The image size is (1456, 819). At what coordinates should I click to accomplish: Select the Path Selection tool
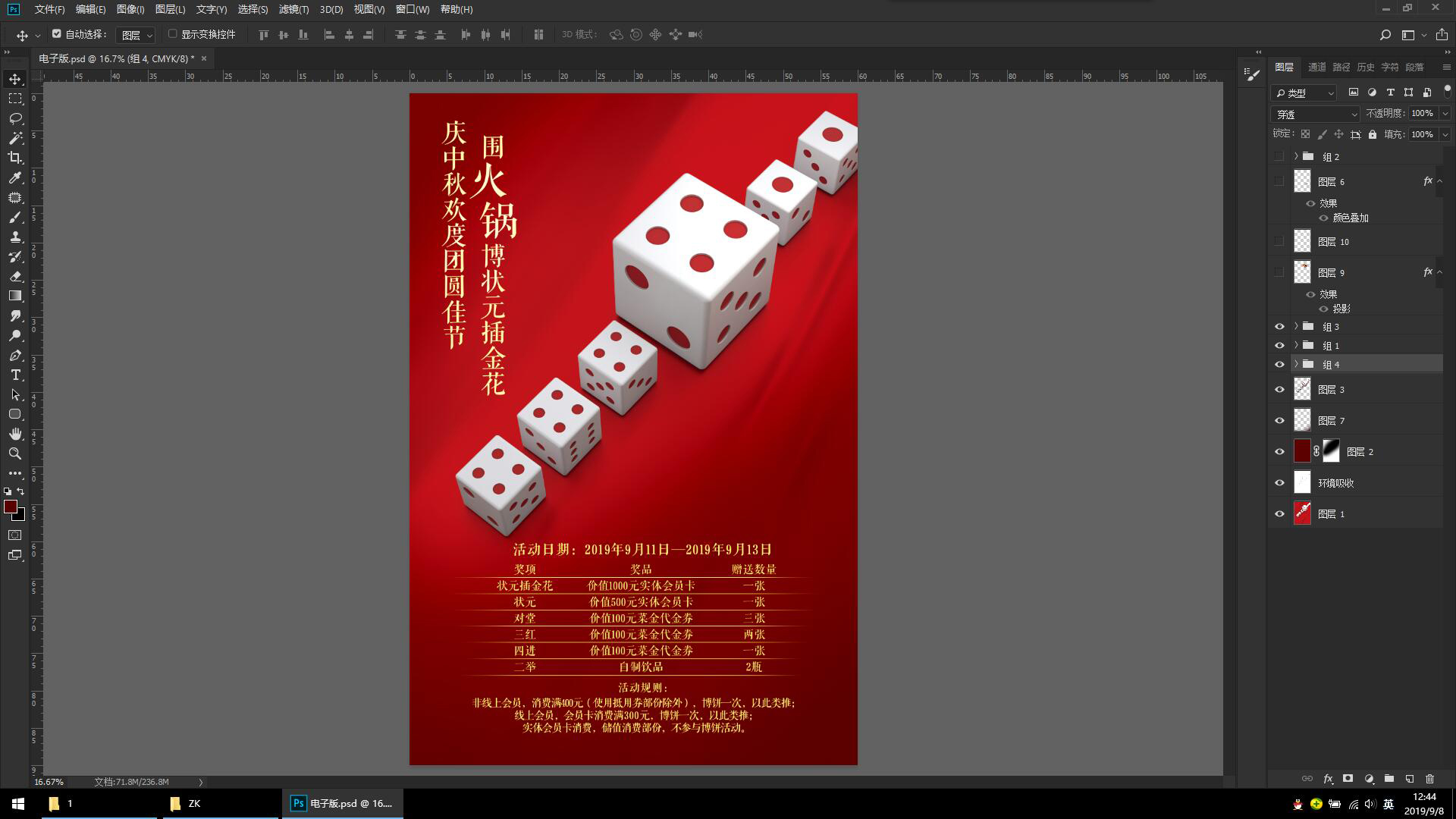[15, 394]
